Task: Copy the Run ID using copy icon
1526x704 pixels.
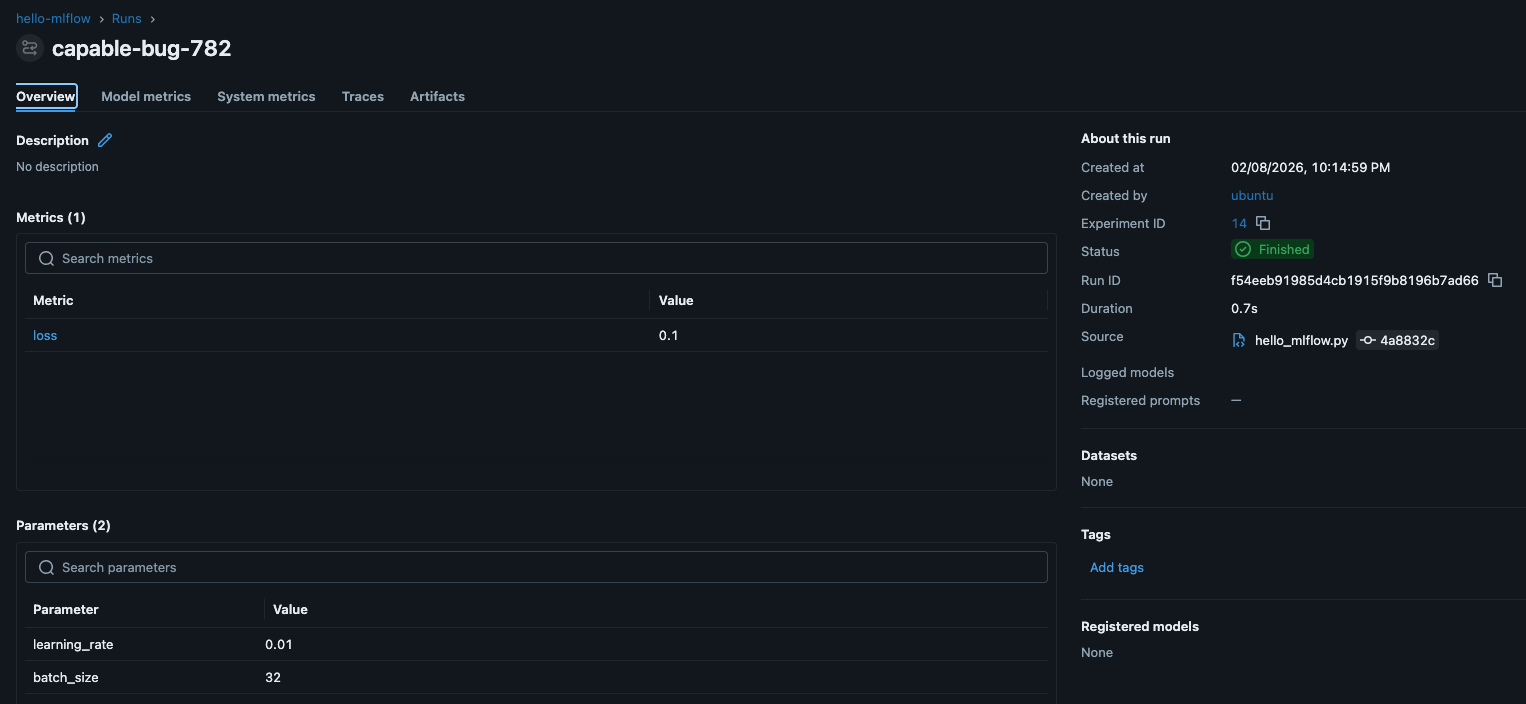Action: (1495, 280)
